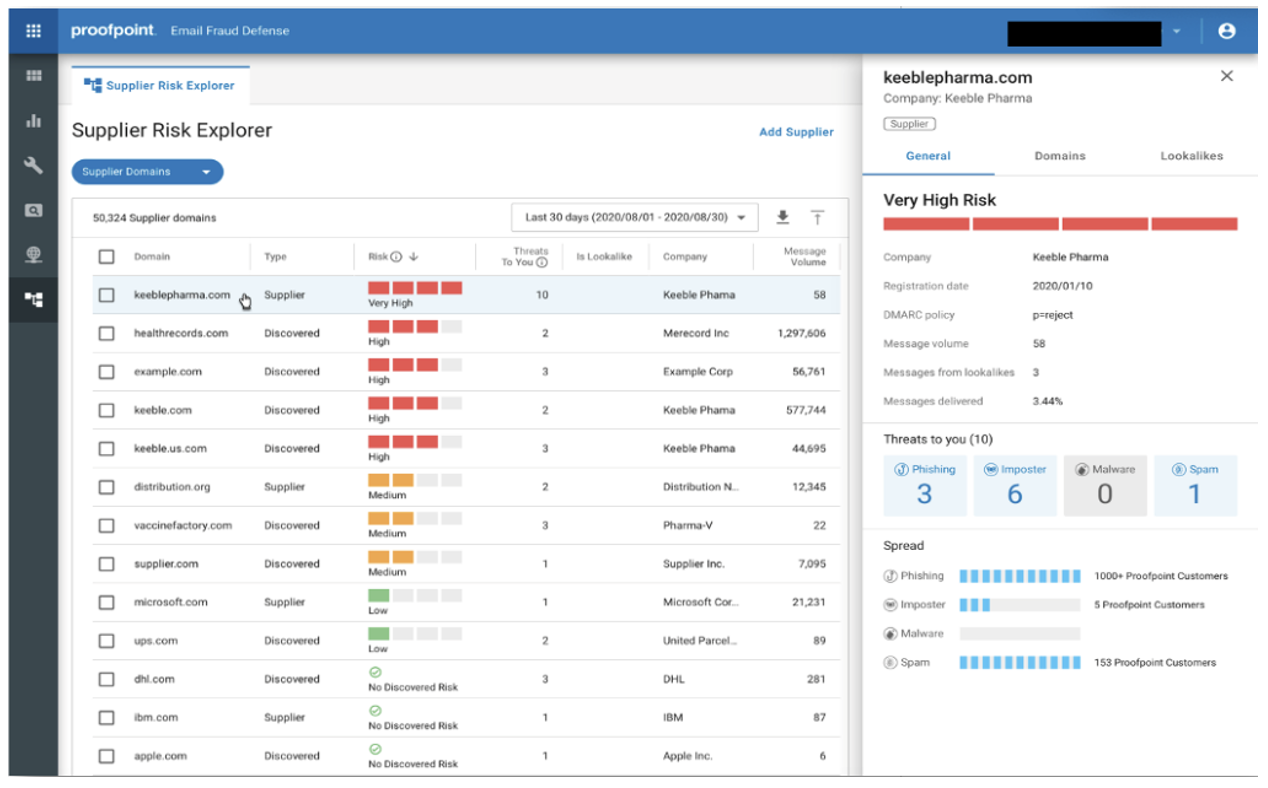Sort by Risk using the down arrow
Screen dimensions: 1268x788
pyautogui.click(x=413, y=257)
